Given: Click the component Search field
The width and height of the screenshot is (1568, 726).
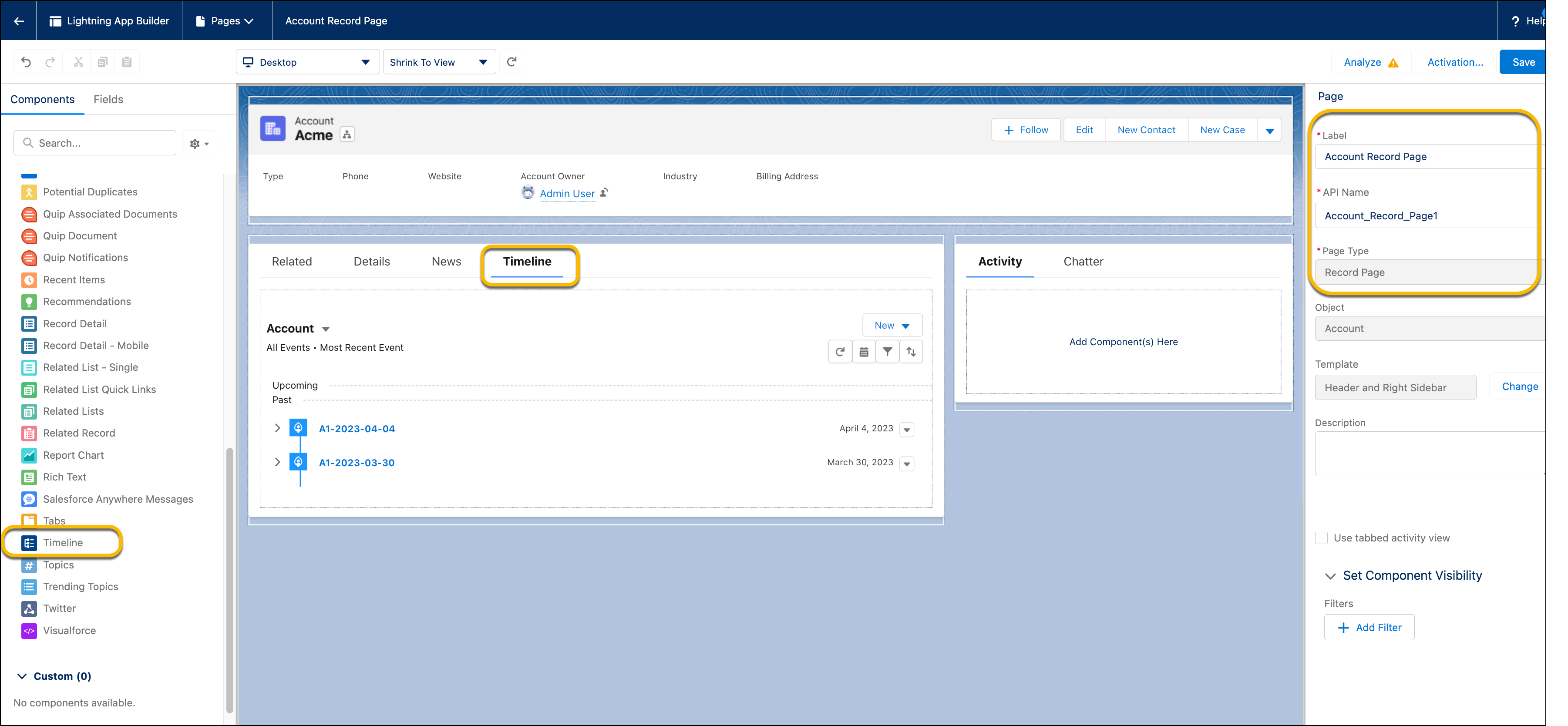Looking at the screenshot, I should point(95,143).
